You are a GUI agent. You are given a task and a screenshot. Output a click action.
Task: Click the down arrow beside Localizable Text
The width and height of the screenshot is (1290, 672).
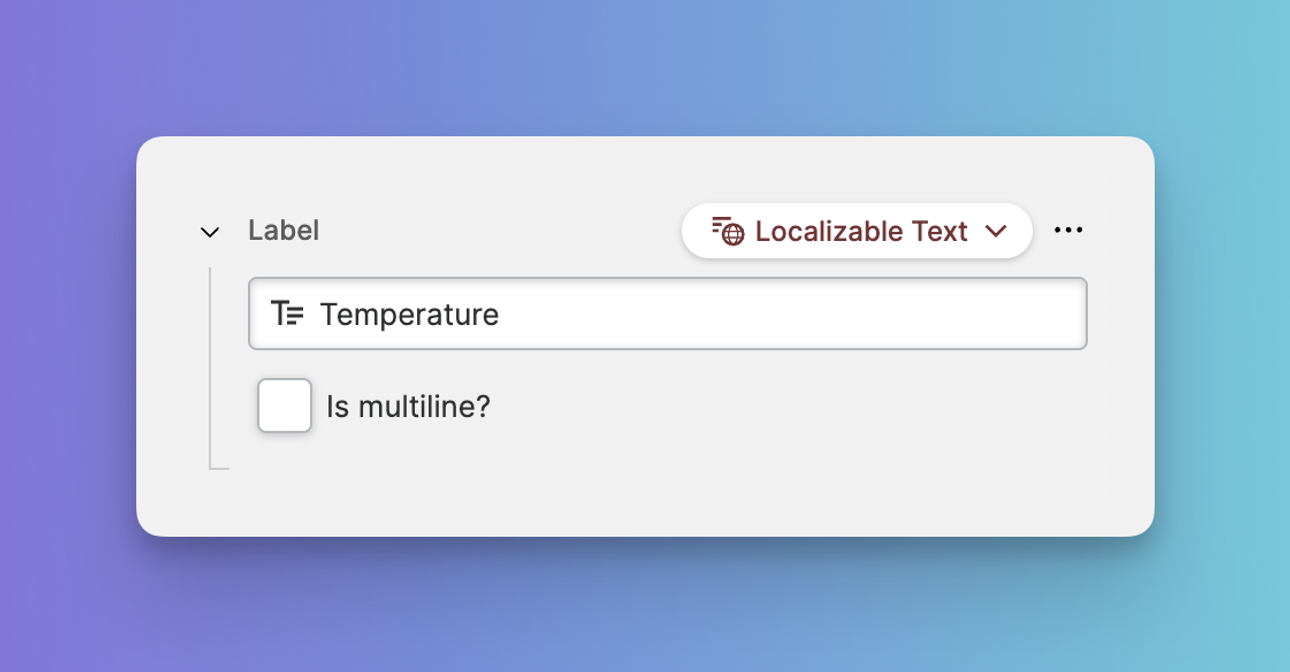995,231
